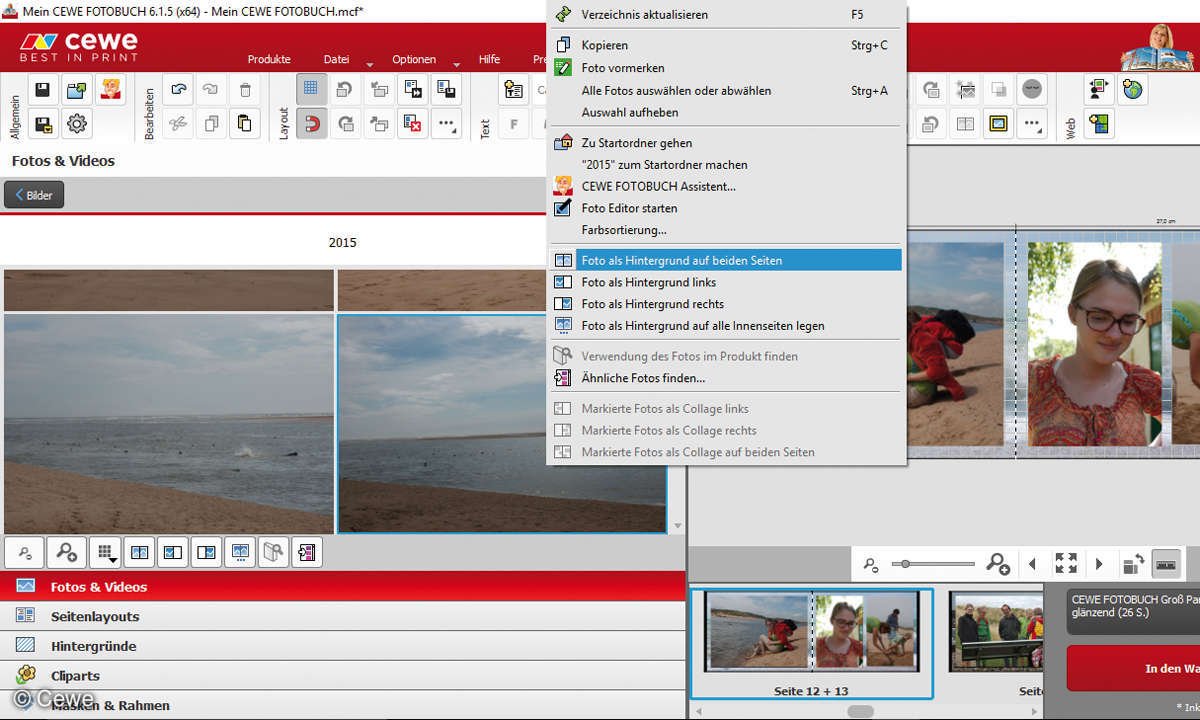Viewport: 1200px width, 720px height.
Task: Expand more Layout tools (three dots)
Action: [x=446, y=124]
